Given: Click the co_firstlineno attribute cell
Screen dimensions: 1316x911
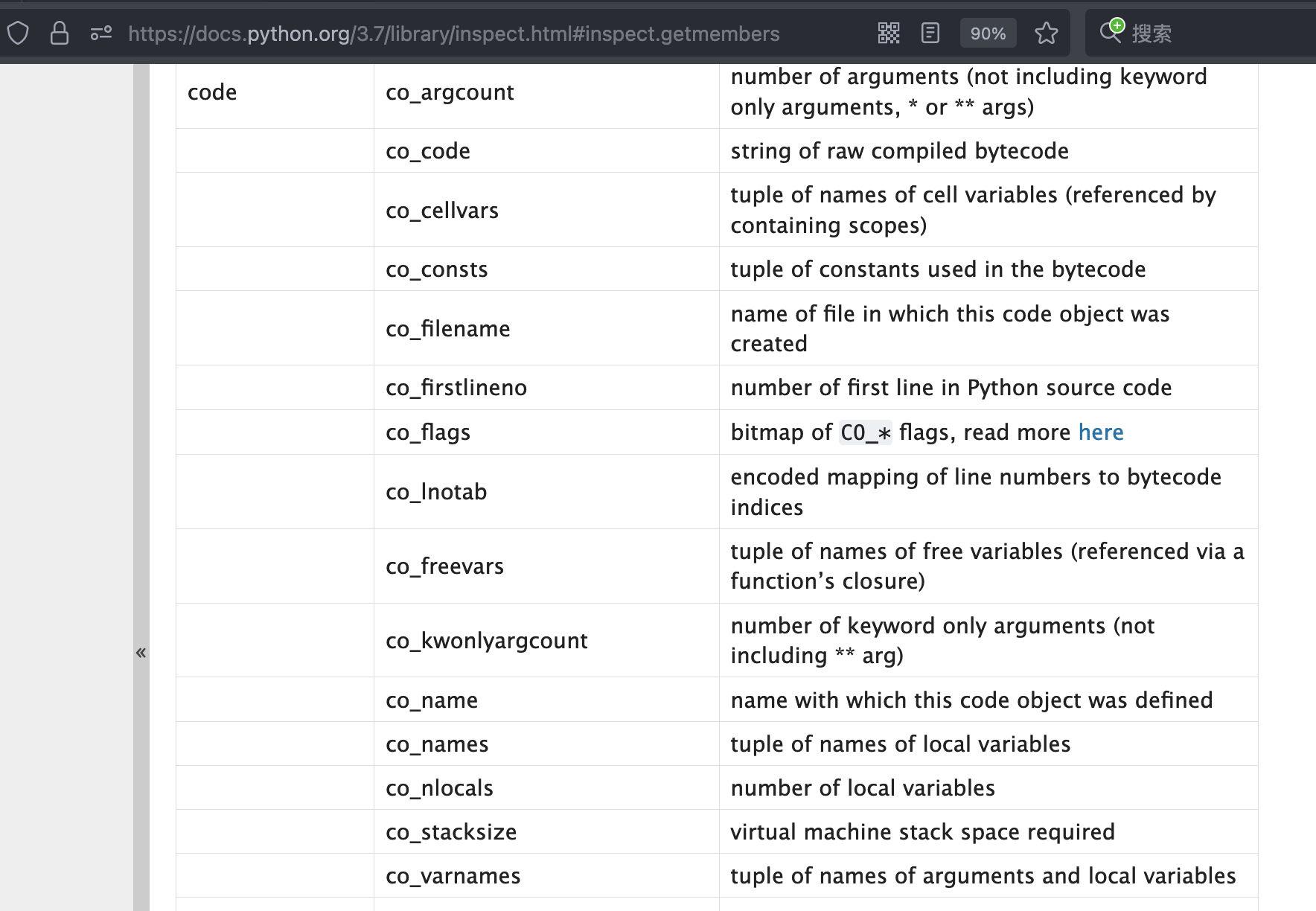Looking at the screenshot, I should (x=546, y=387).
